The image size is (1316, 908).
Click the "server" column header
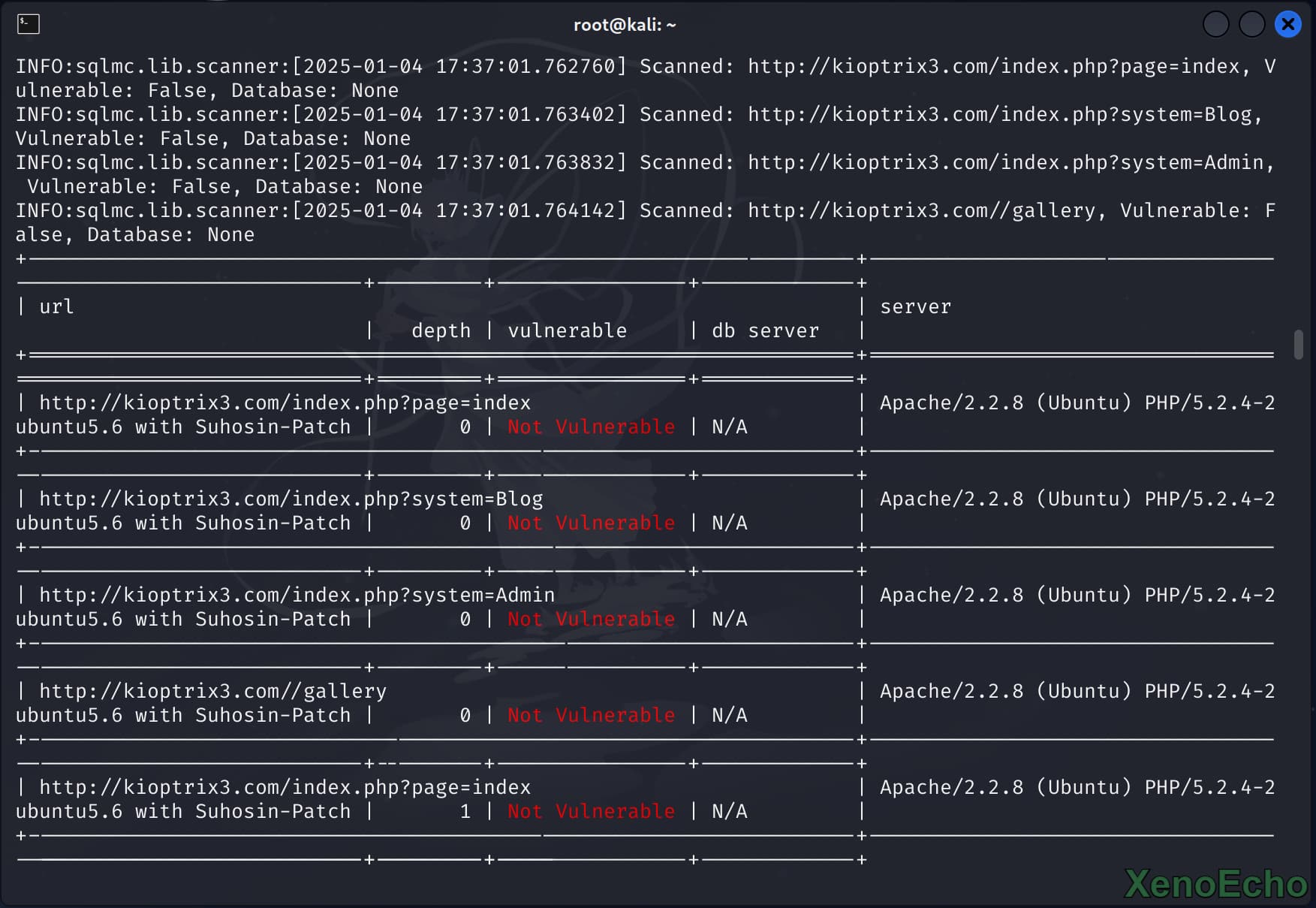[915, 307]
